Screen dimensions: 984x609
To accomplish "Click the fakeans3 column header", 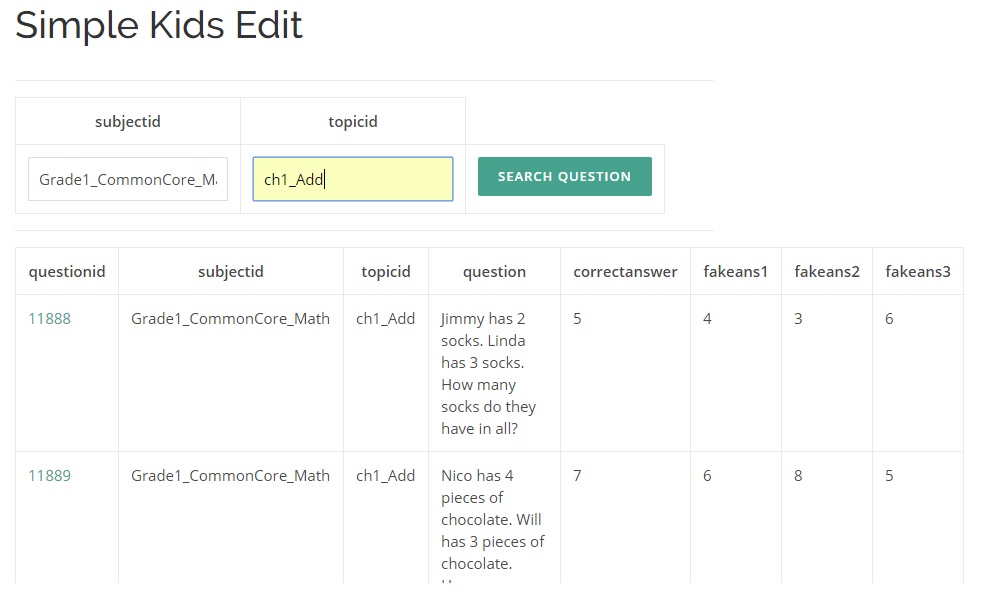I will click(917, 272).
